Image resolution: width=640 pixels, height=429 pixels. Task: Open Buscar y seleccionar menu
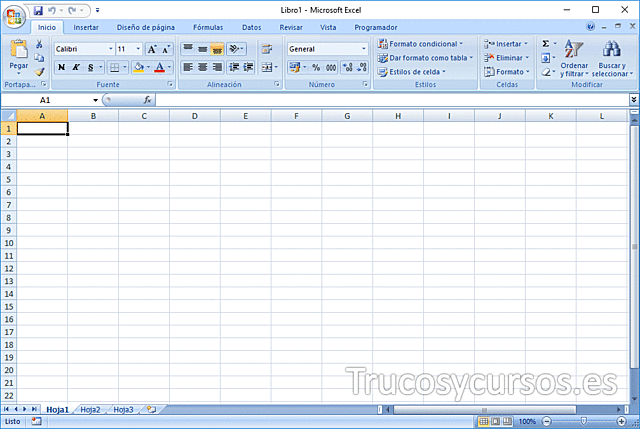click(x=612, y=58)
